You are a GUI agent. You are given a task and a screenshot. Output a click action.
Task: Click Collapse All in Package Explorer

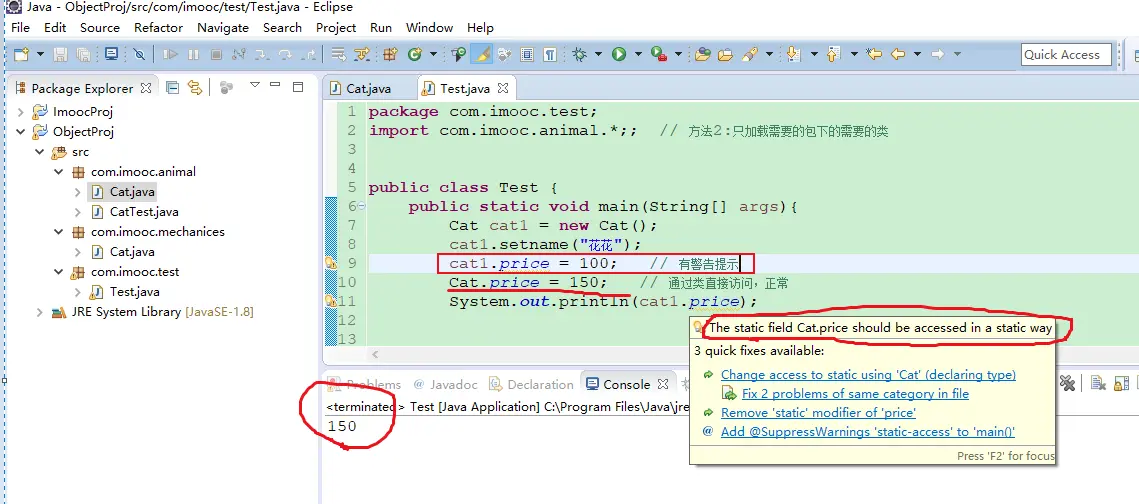[x=173, y=88]
